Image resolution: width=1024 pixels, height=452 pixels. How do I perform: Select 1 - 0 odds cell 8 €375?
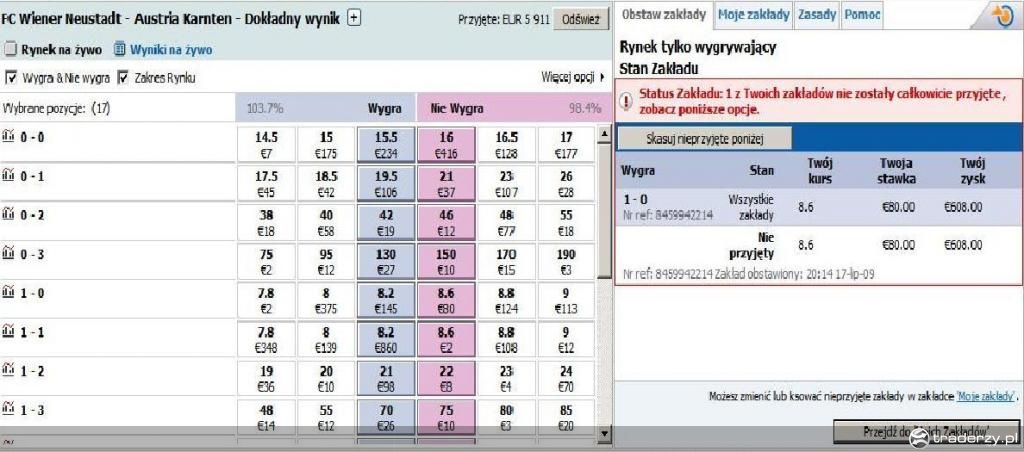326,300
